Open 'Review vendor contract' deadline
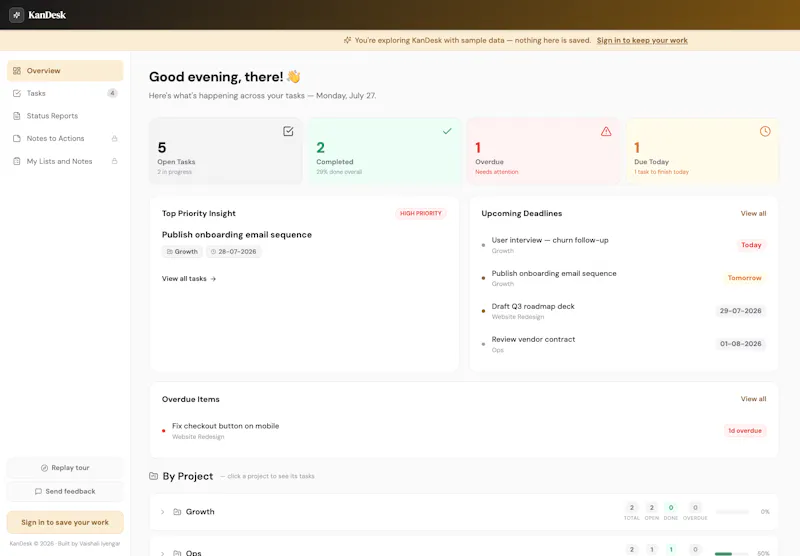Viewport: 800px width, 556px height. [533, 339]
